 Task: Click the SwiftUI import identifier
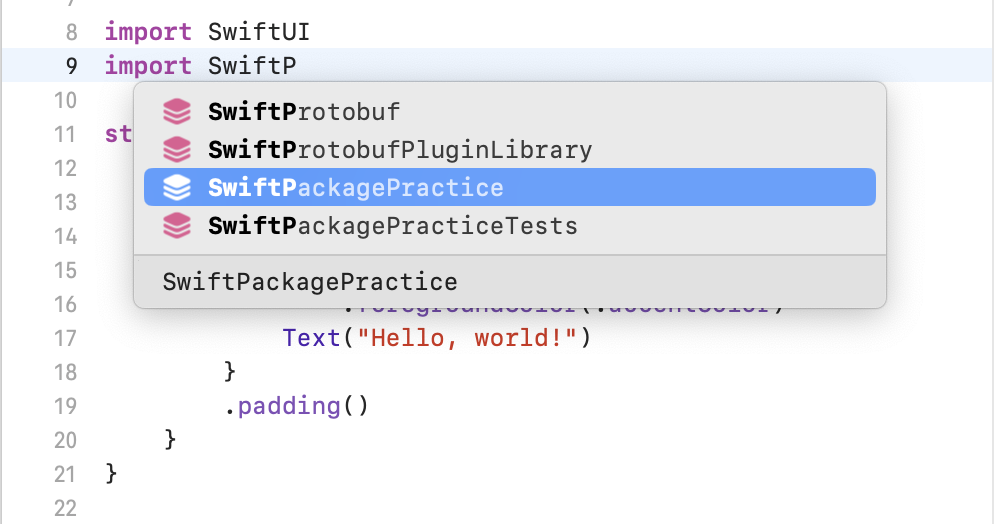[x=259, y=32]
